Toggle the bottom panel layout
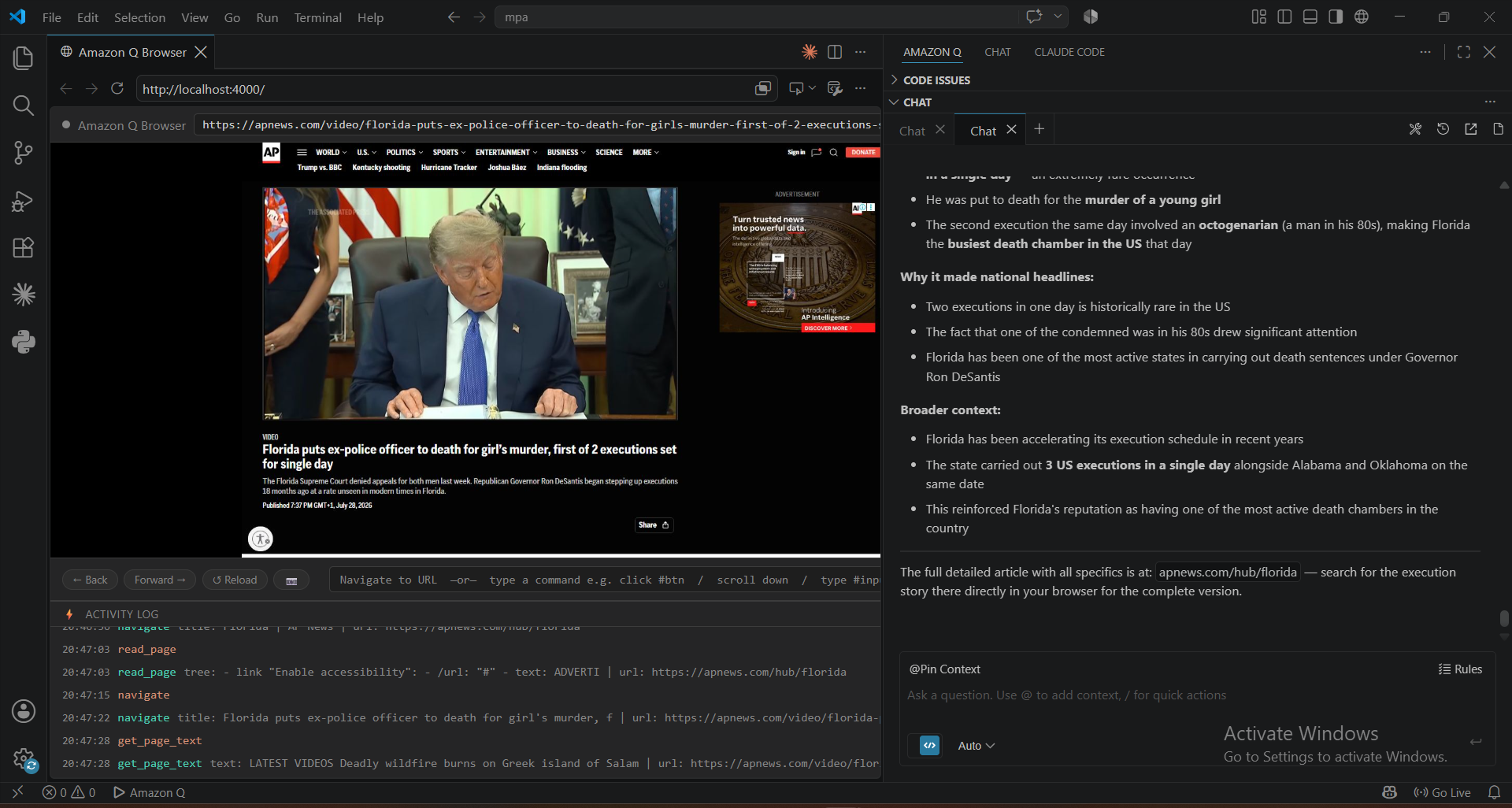The image size is (1512, 808). pyautogui.click(x=1310, y=17)
